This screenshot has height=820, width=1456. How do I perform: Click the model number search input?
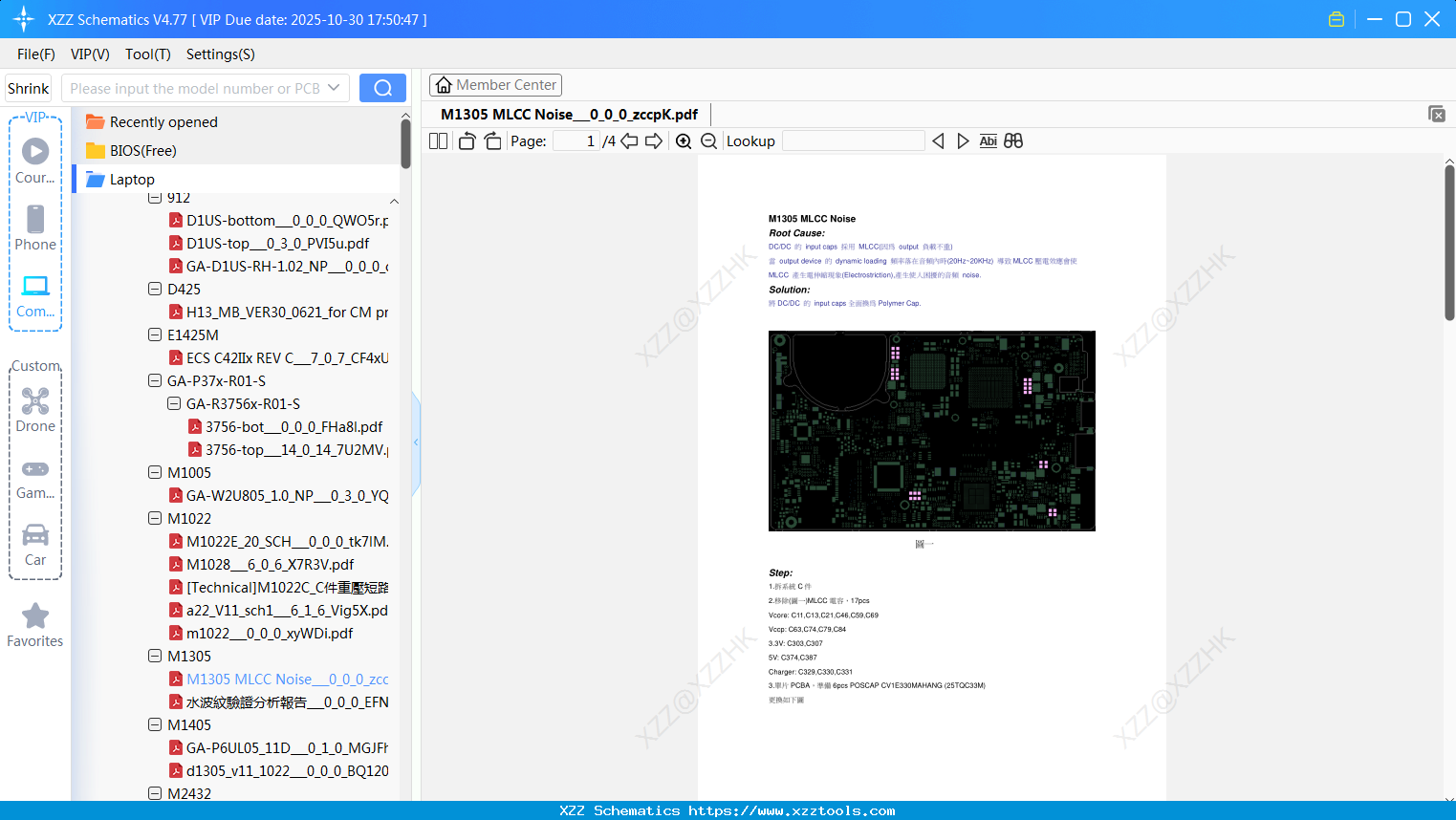coord(194,88)
